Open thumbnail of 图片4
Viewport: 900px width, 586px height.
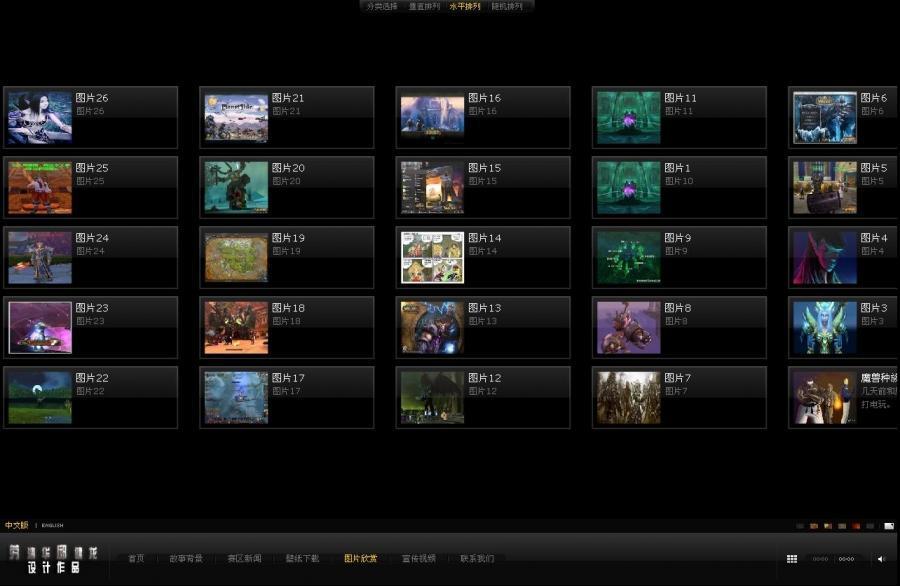coord(825,258)
